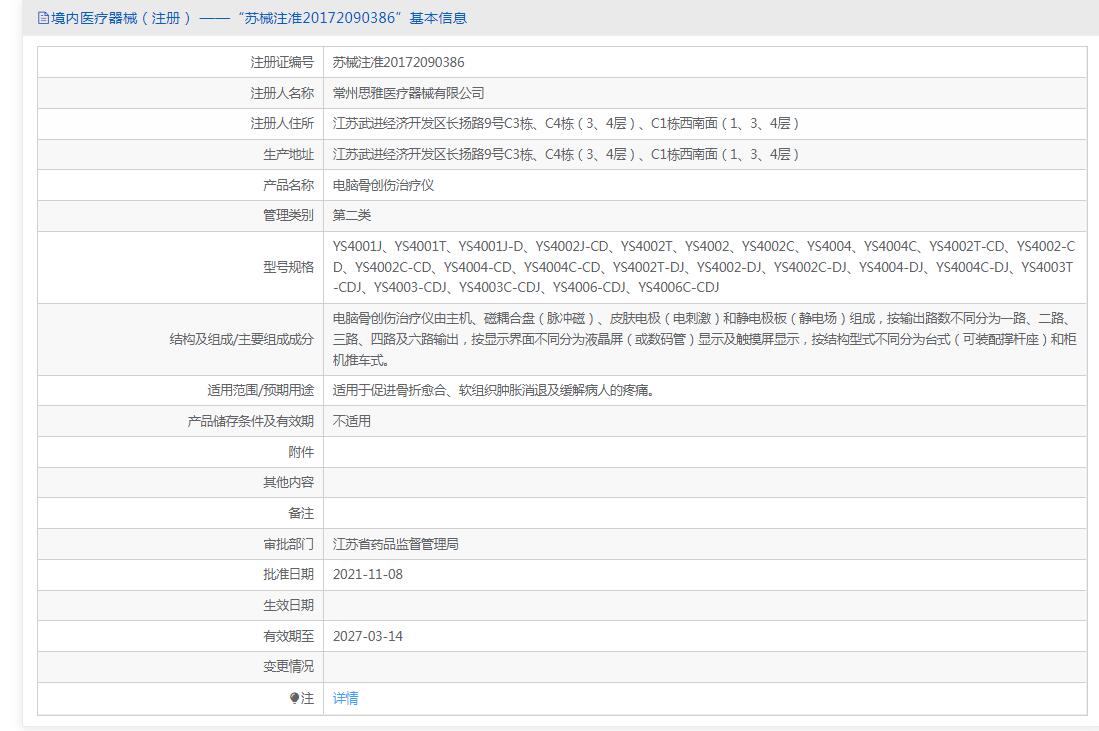This screenshot has width=1099, height=731.
Task: Click the 备注 row label
Action: [301, 513]
